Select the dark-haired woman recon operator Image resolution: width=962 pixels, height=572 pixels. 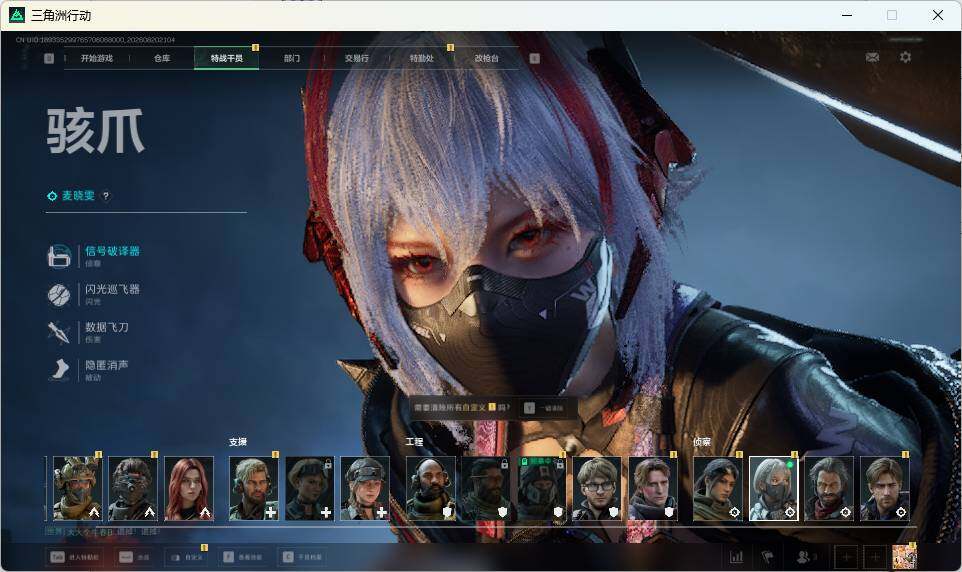718,488
